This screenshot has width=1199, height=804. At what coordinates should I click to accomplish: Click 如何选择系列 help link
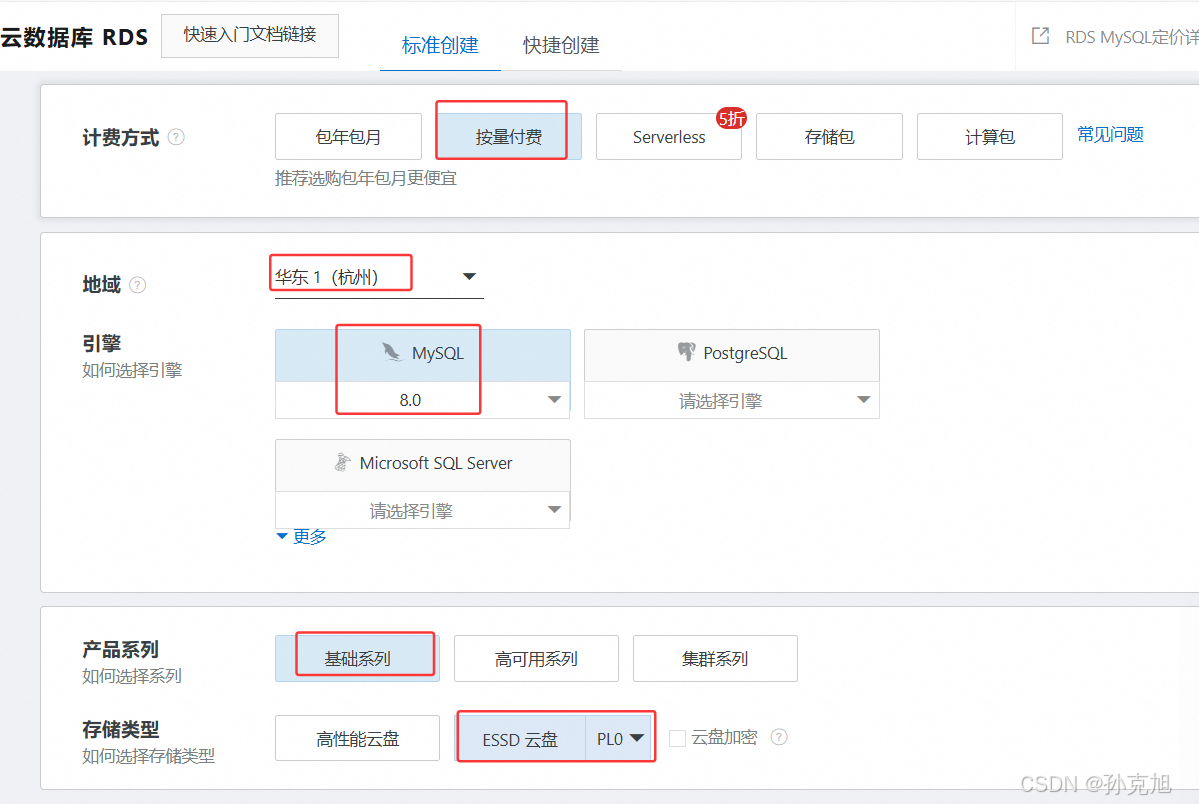click(x=132, y=675)
